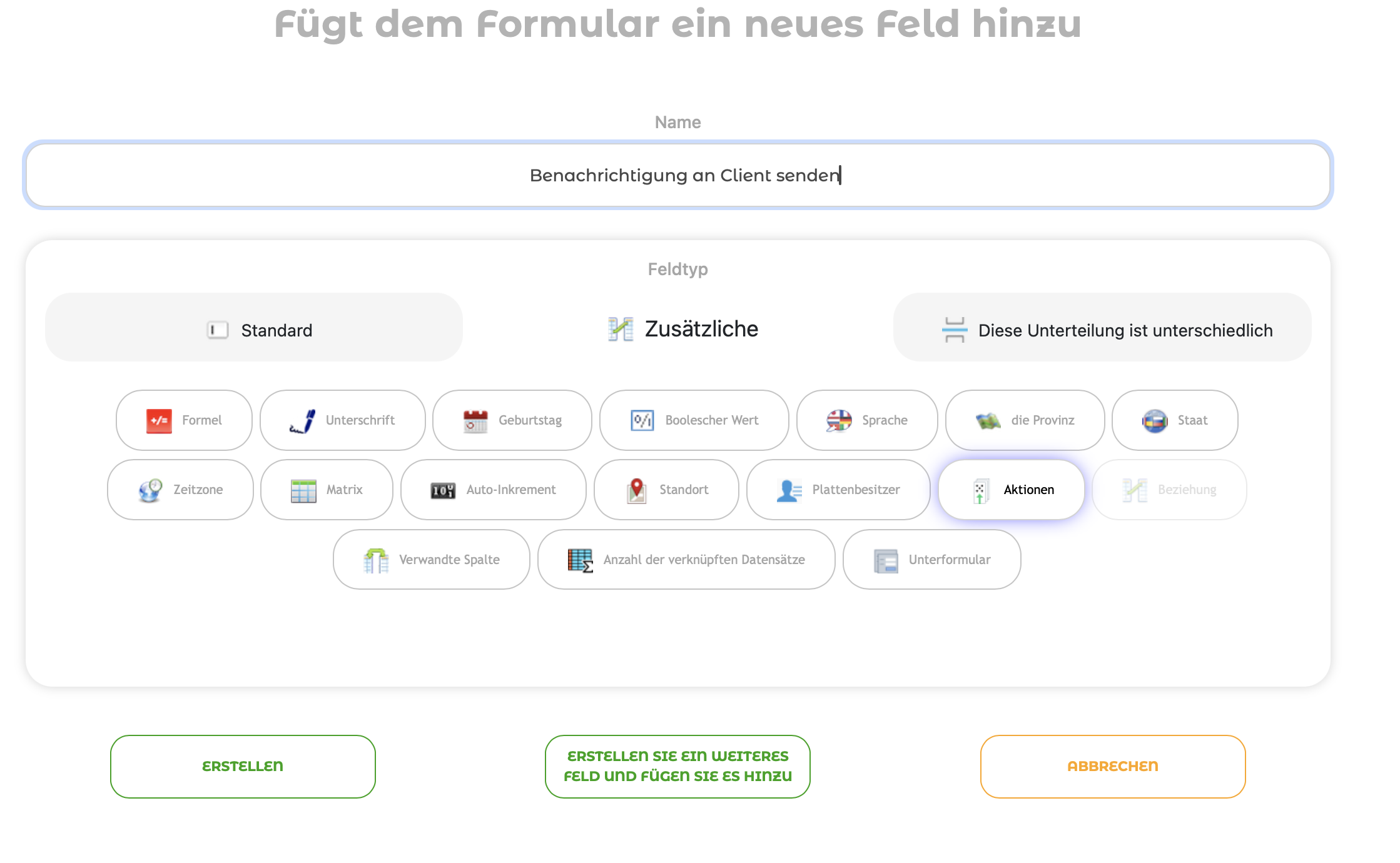Click the Verwandte Spalte icon
The image size is (1400, 863).
376,560
